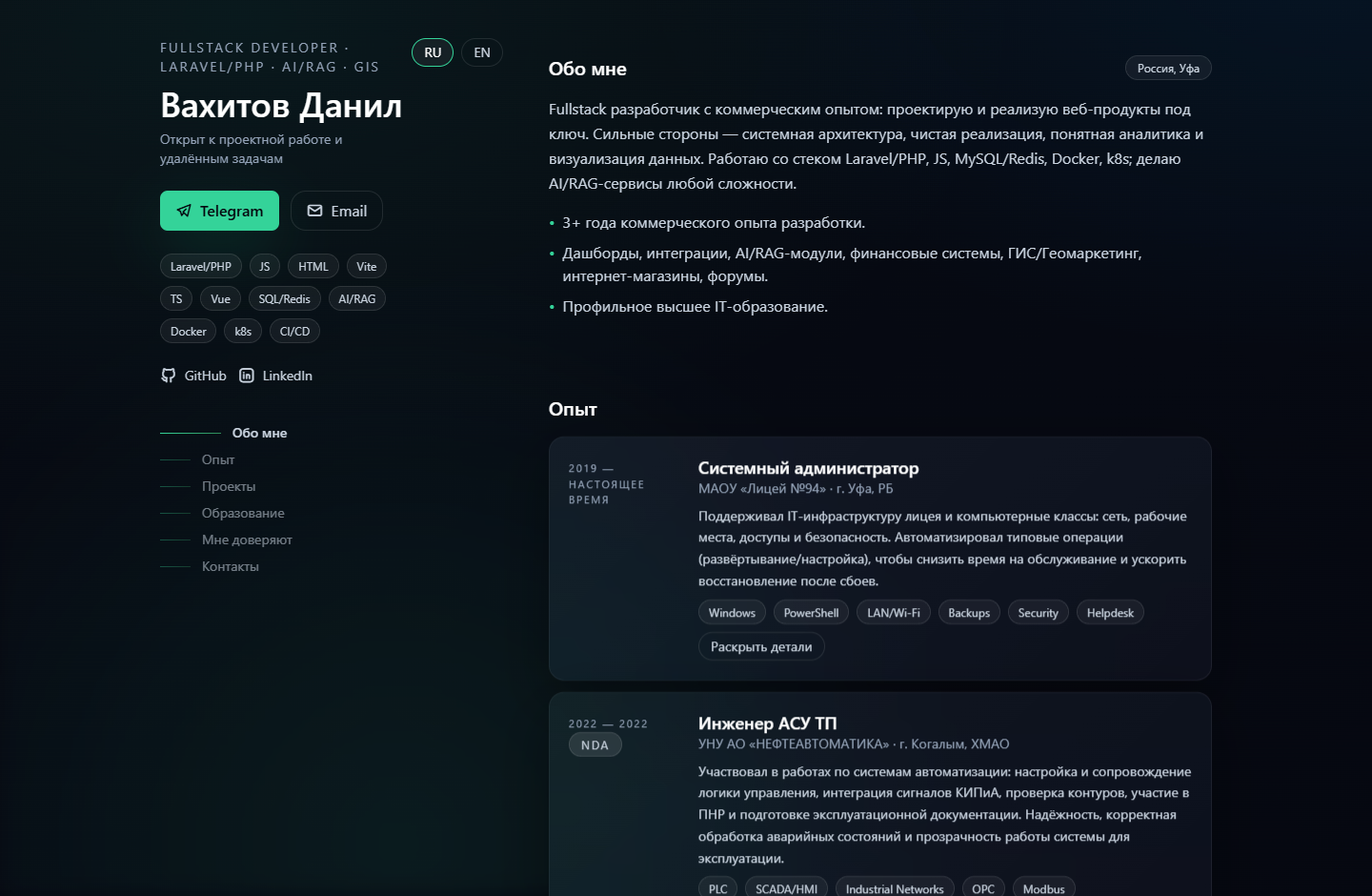Click the Security experience tag
The width and height of the screenshot is (1372, 896).
coord(1039,613)
